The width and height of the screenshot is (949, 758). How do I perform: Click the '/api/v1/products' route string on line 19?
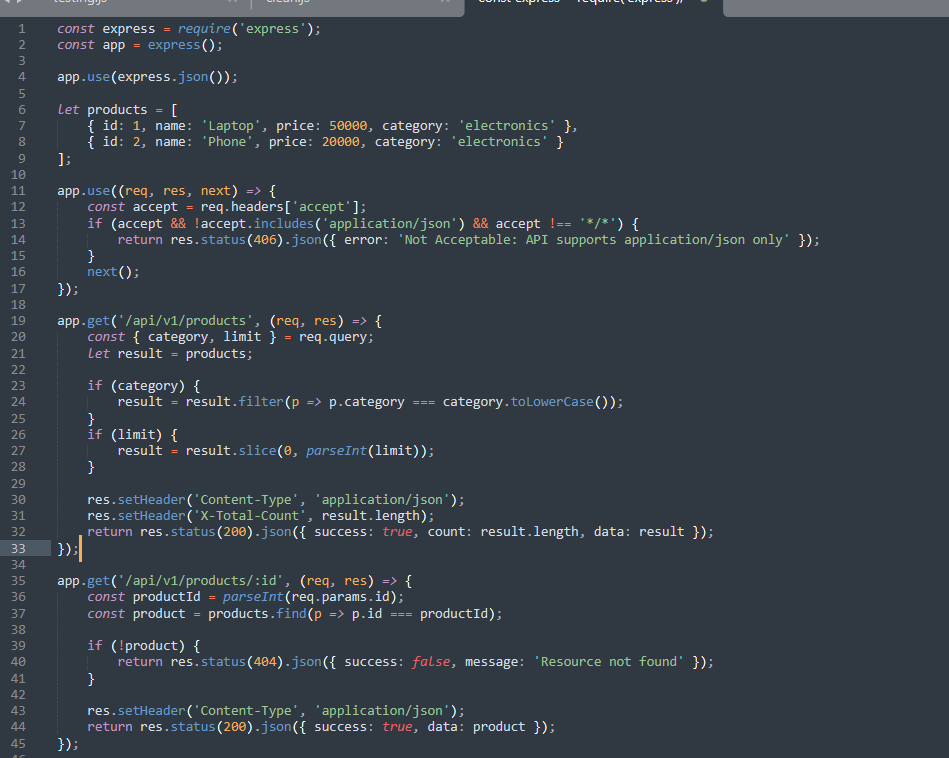tap(185, 321)
